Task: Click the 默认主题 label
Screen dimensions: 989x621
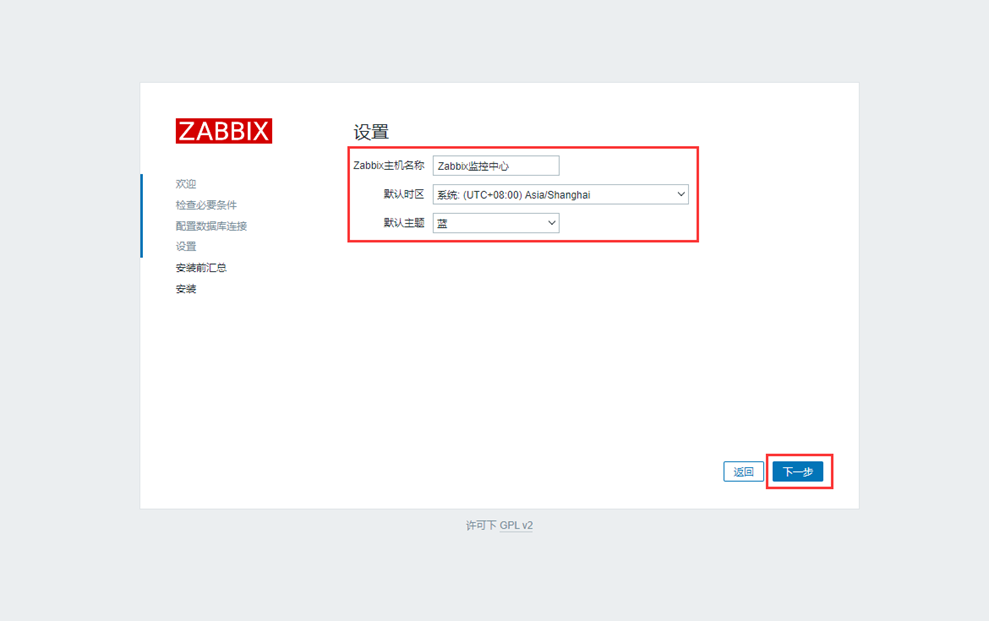Action: coord(404,223)
